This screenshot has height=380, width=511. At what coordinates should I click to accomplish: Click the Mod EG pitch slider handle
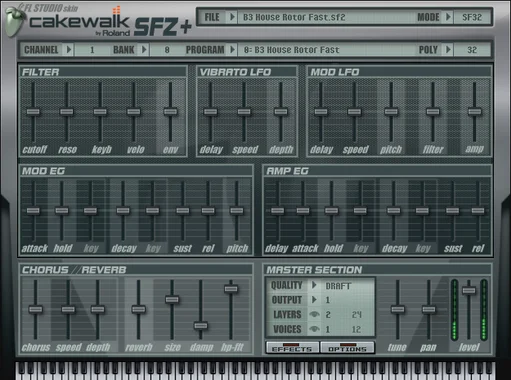236,210
